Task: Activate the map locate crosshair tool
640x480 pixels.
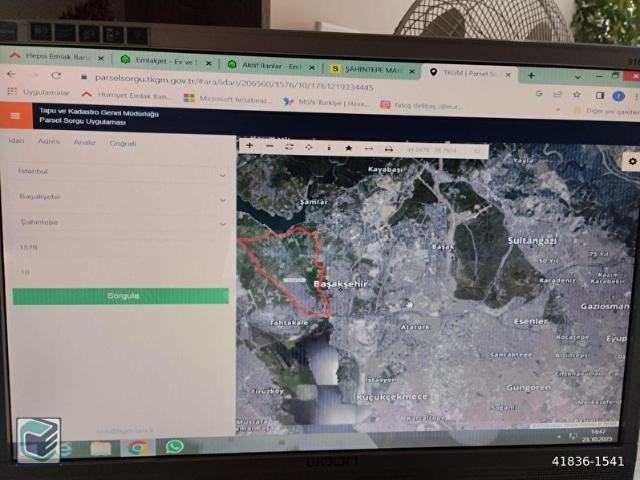Action: (x=309, y=147)
